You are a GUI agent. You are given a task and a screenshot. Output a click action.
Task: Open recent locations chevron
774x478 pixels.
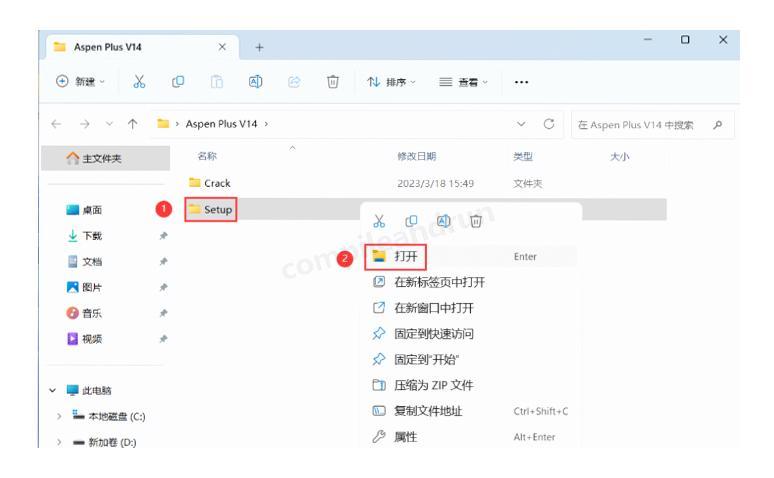(x=110, y=124)
